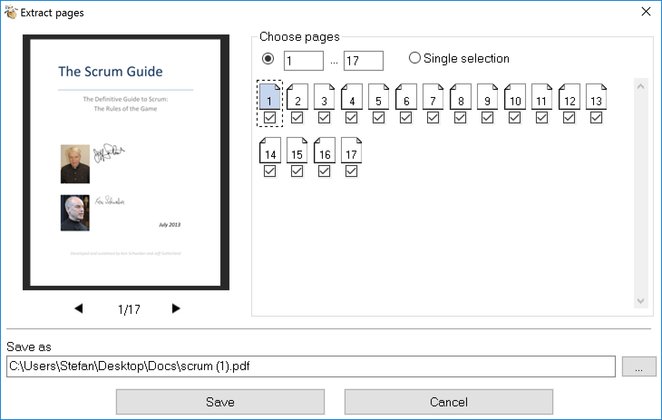Select page 14 icon
This screenshot has height=420, width=662.
[x=270, y=150]
